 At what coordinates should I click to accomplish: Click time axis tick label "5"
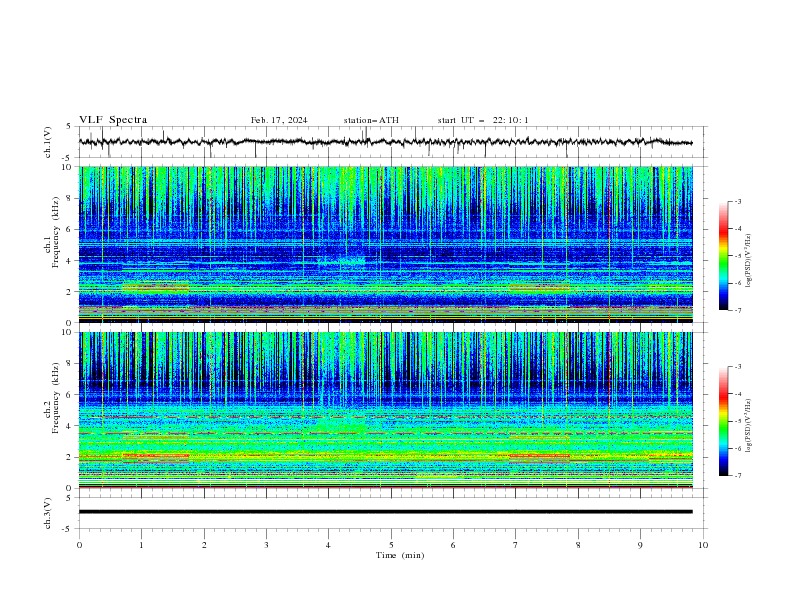point(391,545)
